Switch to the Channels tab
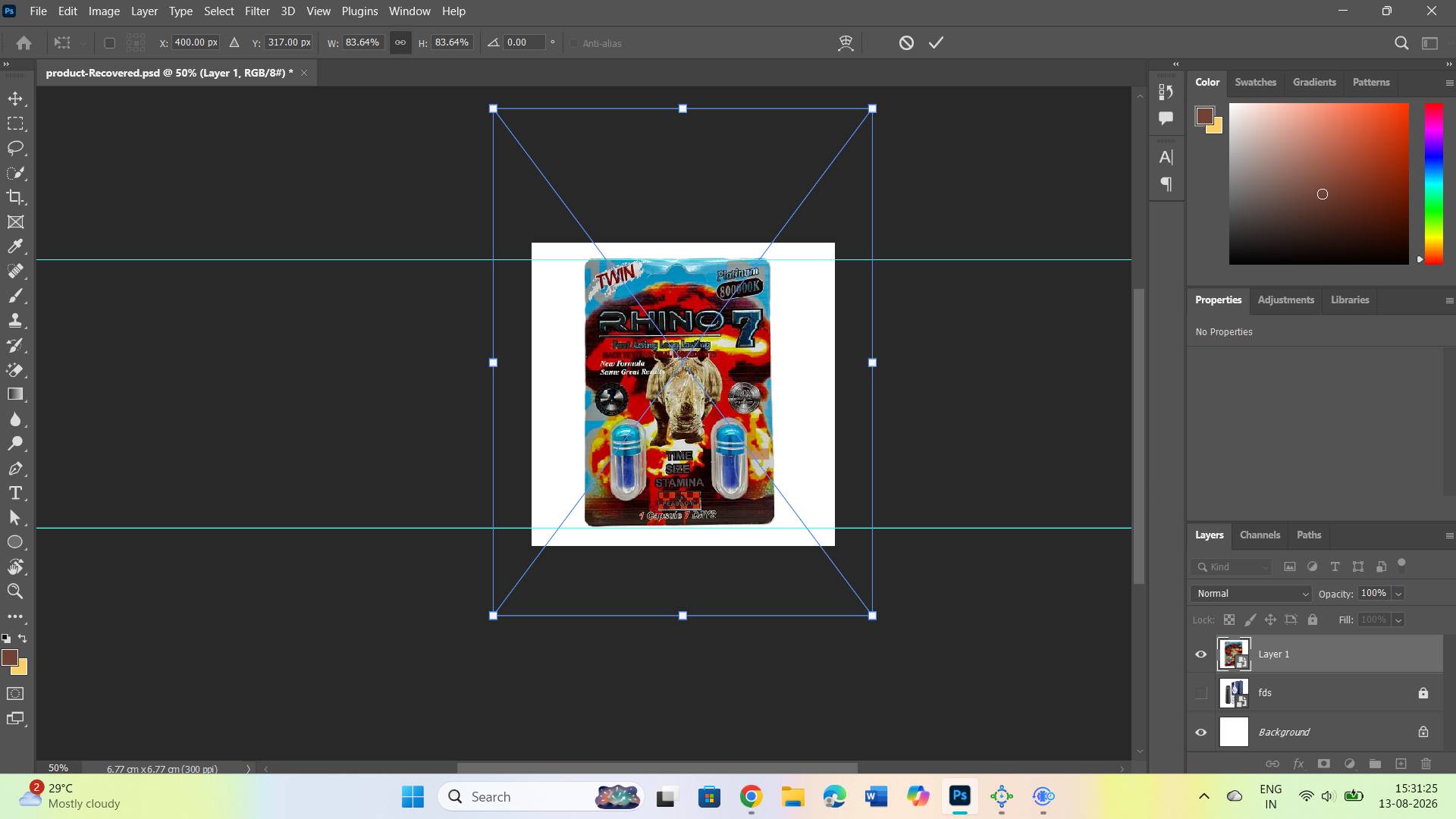Viewport: 1456px width, 819px height. click(1260, 535)
